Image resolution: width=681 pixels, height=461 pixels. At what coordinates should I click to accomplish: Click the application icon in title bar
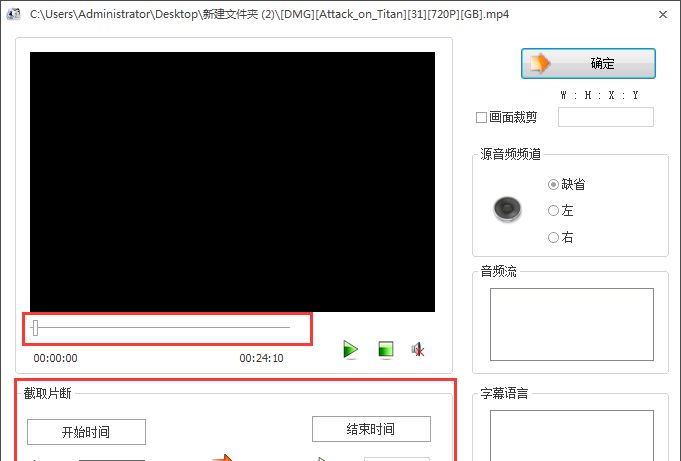14,14
